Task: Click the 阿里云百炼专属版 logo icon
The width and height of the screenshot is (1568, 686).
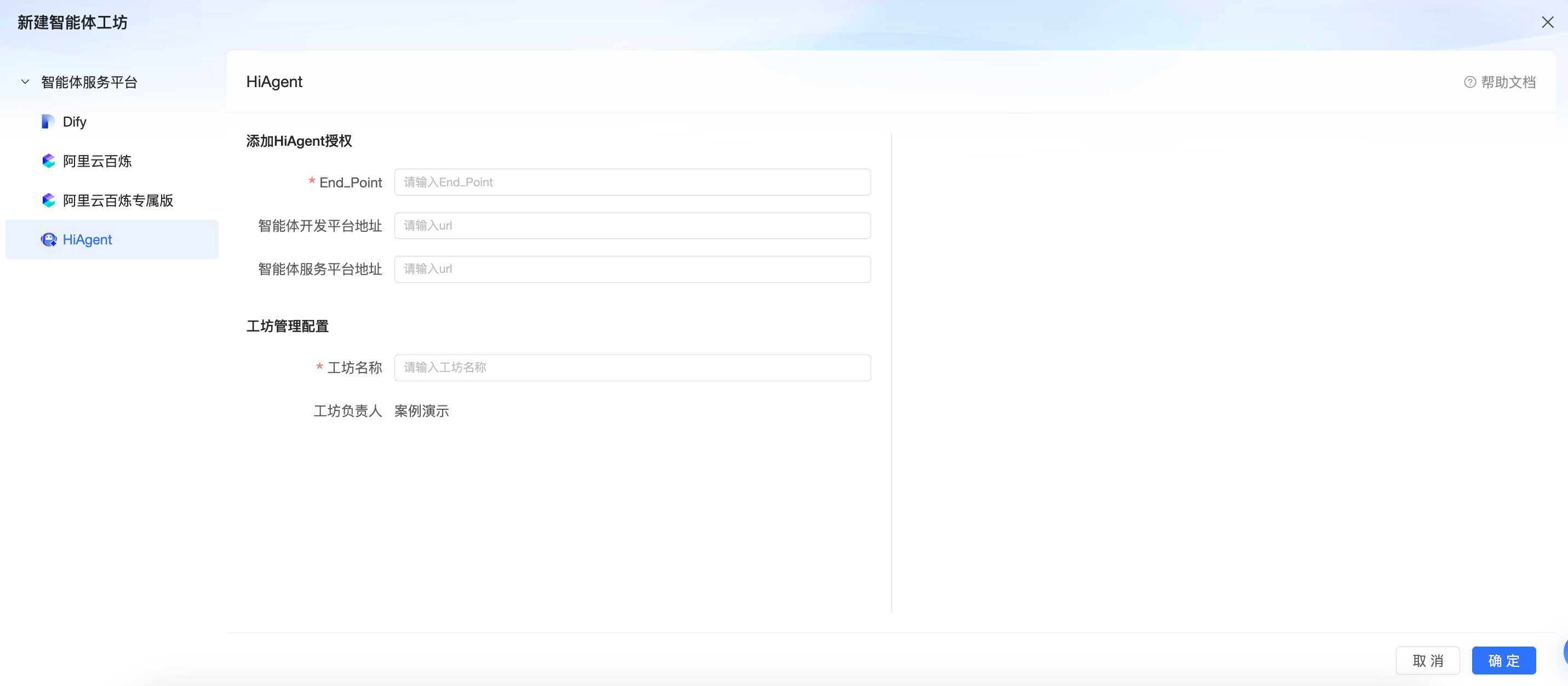Action: pyautogui.click(x=48, y=200)
